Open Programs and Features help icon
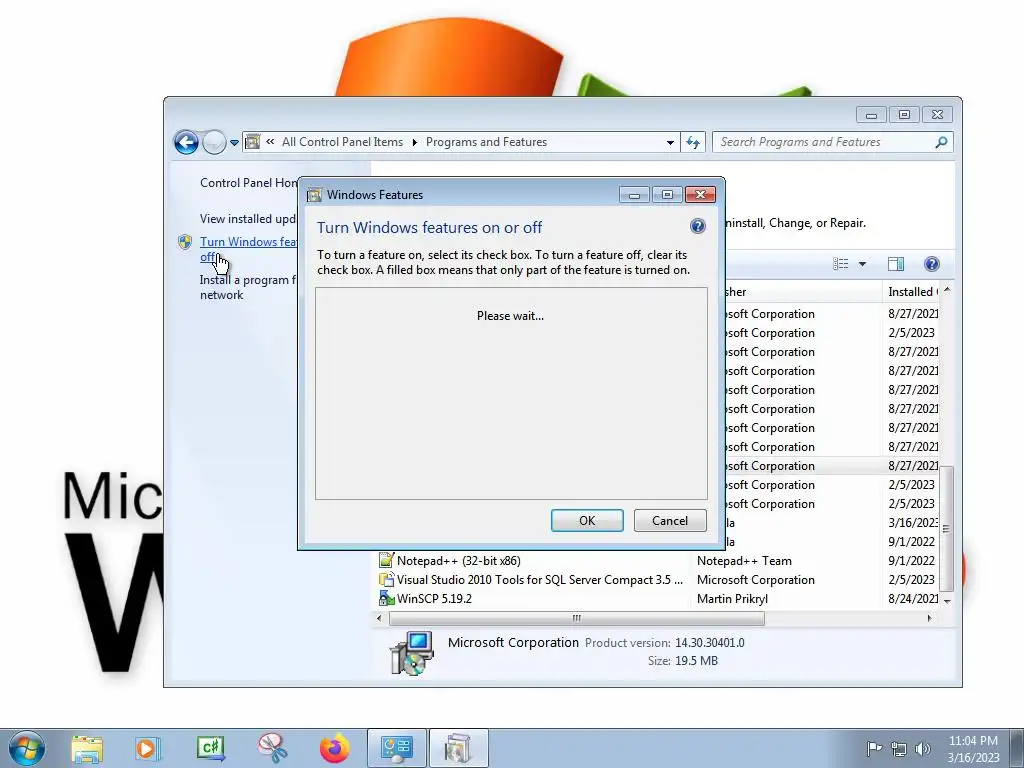Viewport: 1024px width, 768px height. coord(932,264)
